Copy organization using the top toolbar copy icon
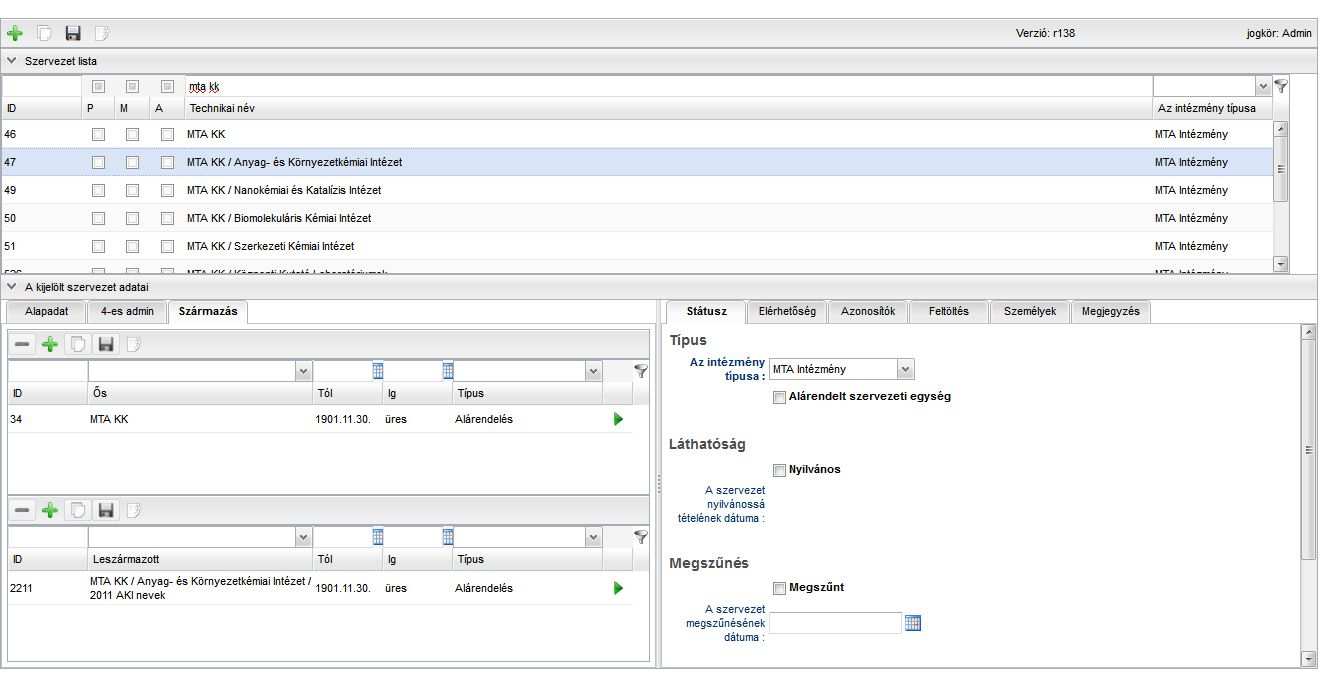1331x678 pixels. [x=44, y=33]
